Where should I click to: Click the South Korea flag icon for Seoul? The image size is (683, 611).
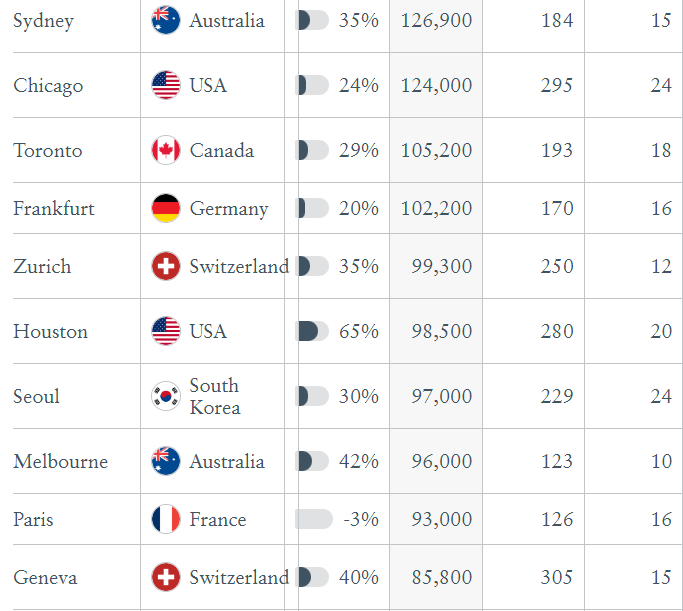click(166, 396)
